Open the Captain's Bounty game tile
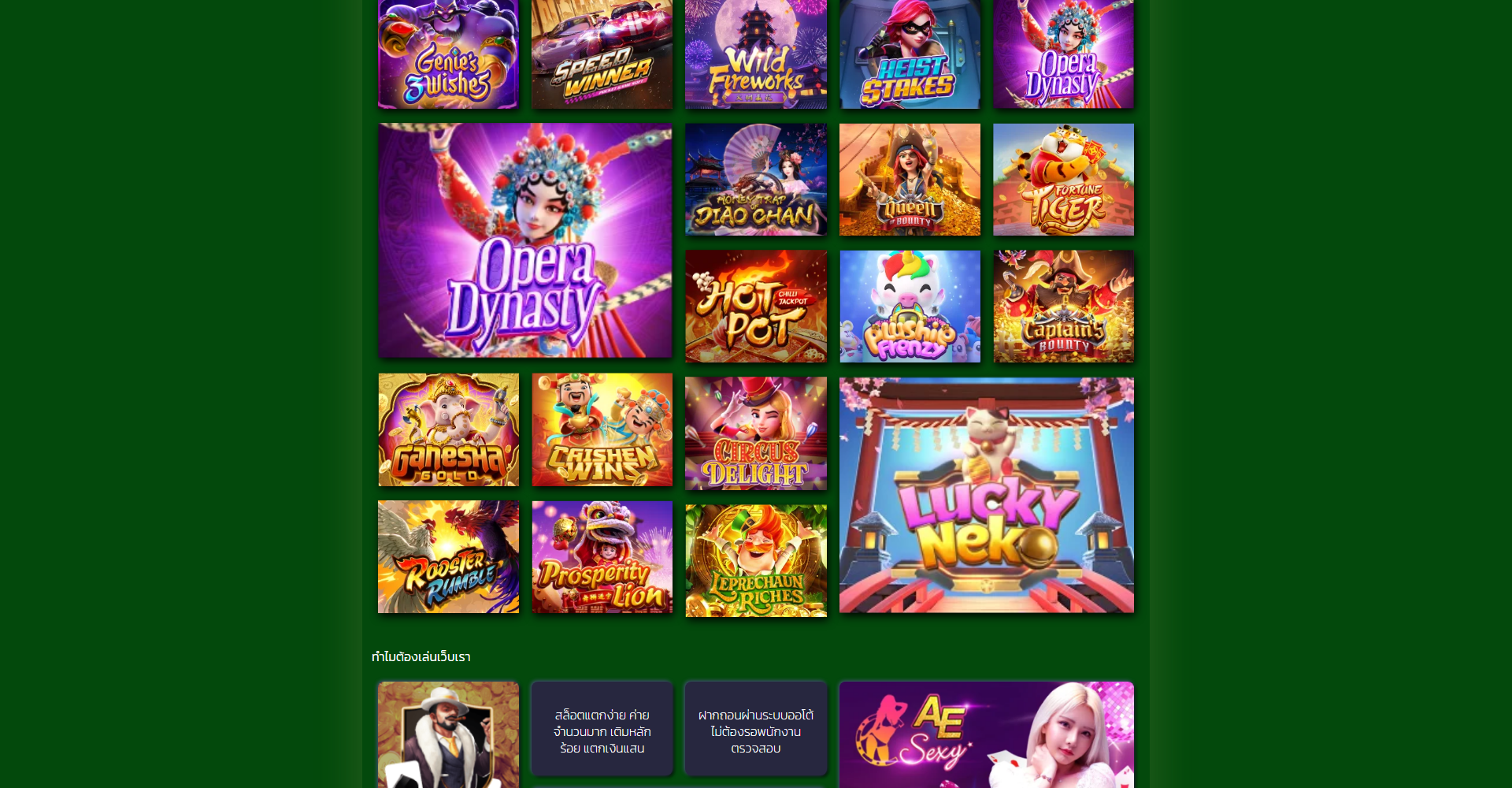This screenshot has height=788, width=1512. 1063,307
